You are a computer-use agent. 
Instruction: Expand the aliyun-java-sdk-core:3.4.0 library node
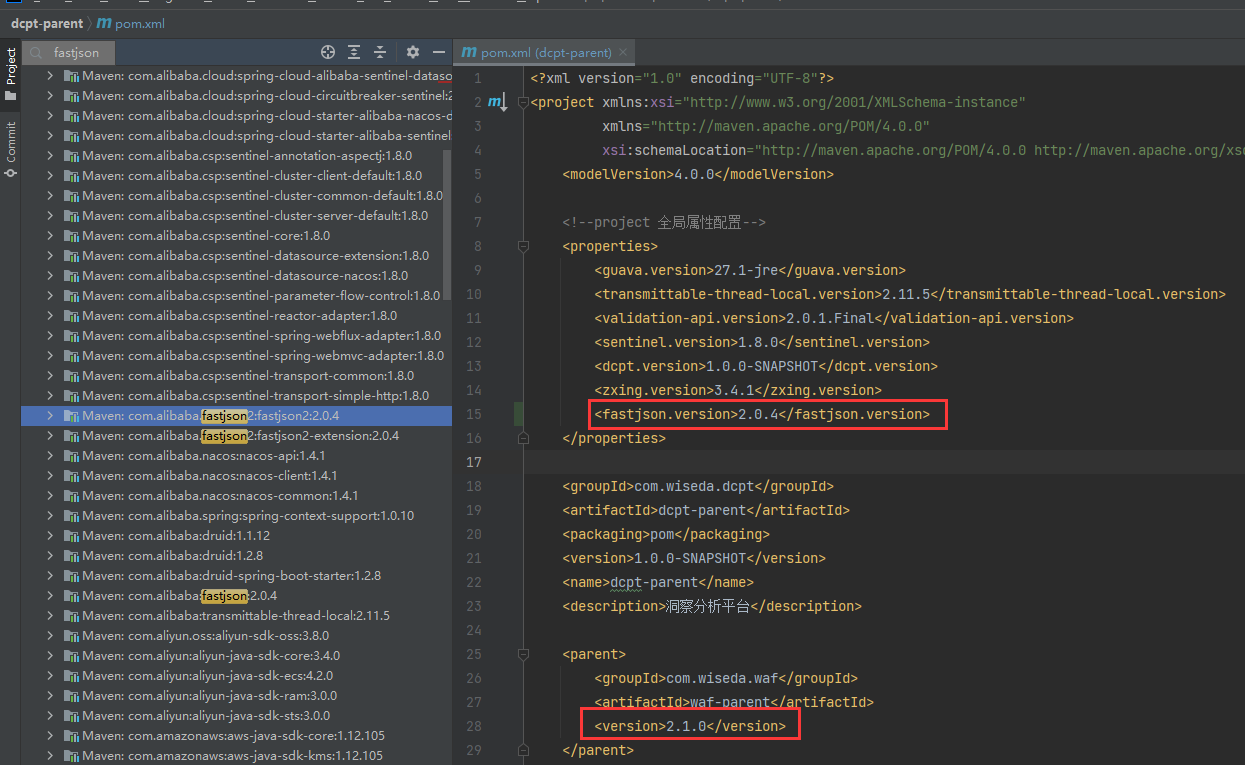[50, 656]
